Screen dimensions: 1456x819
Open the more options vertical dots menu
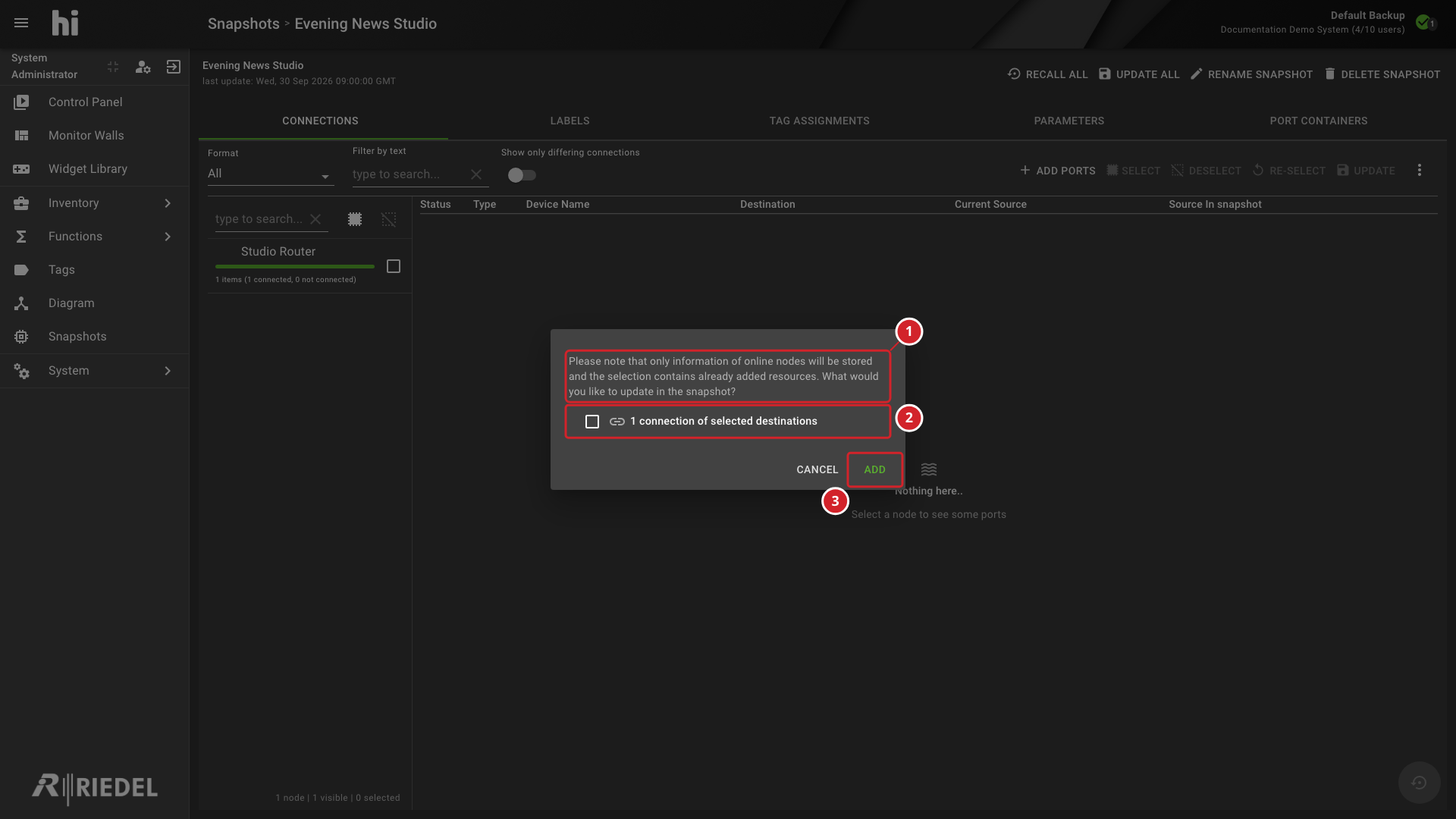coord(1420,171)
